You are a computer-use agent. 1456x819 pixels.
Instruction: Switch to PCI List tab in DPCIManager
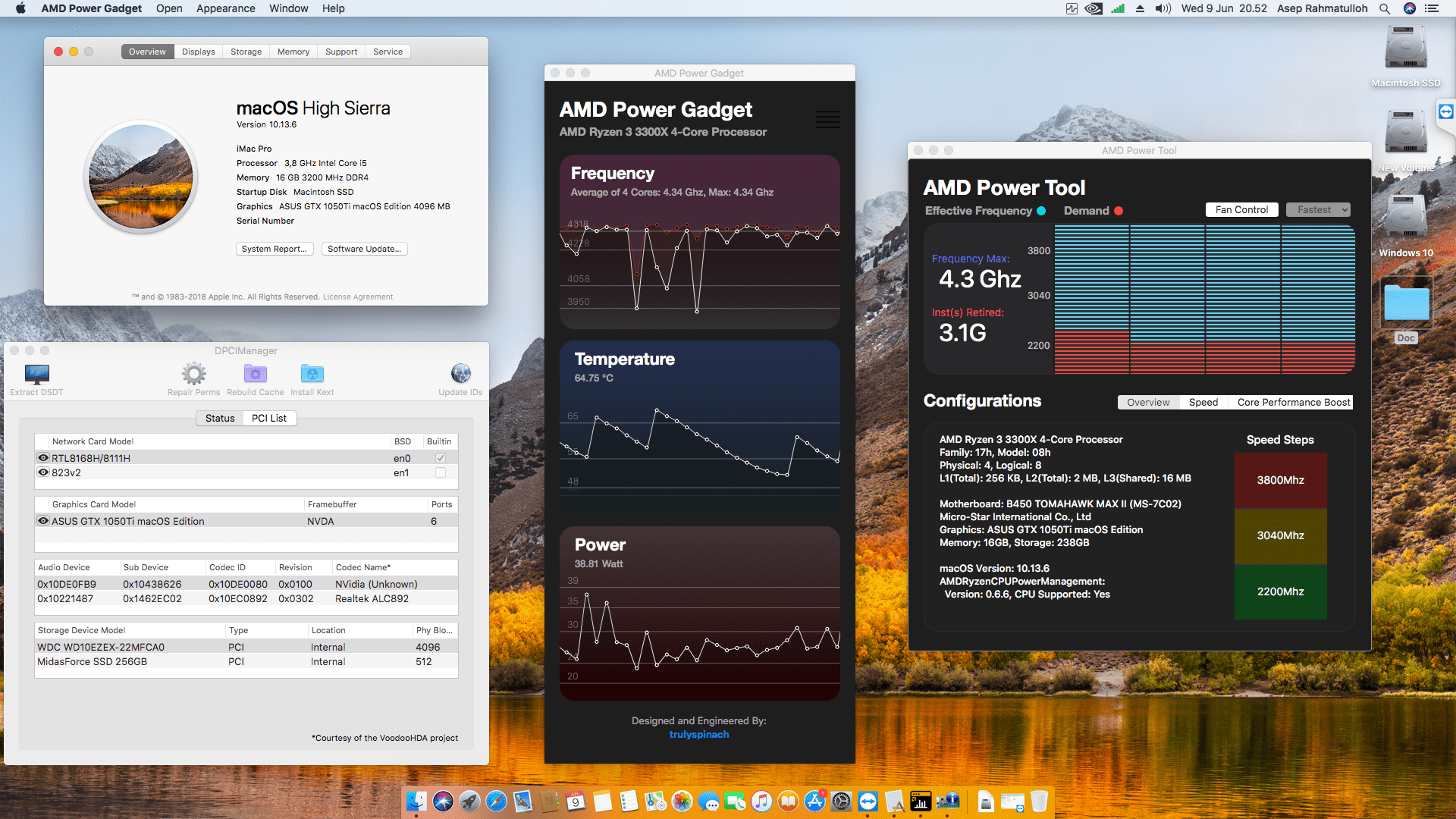pyautogui.click(x=269, y=418)
